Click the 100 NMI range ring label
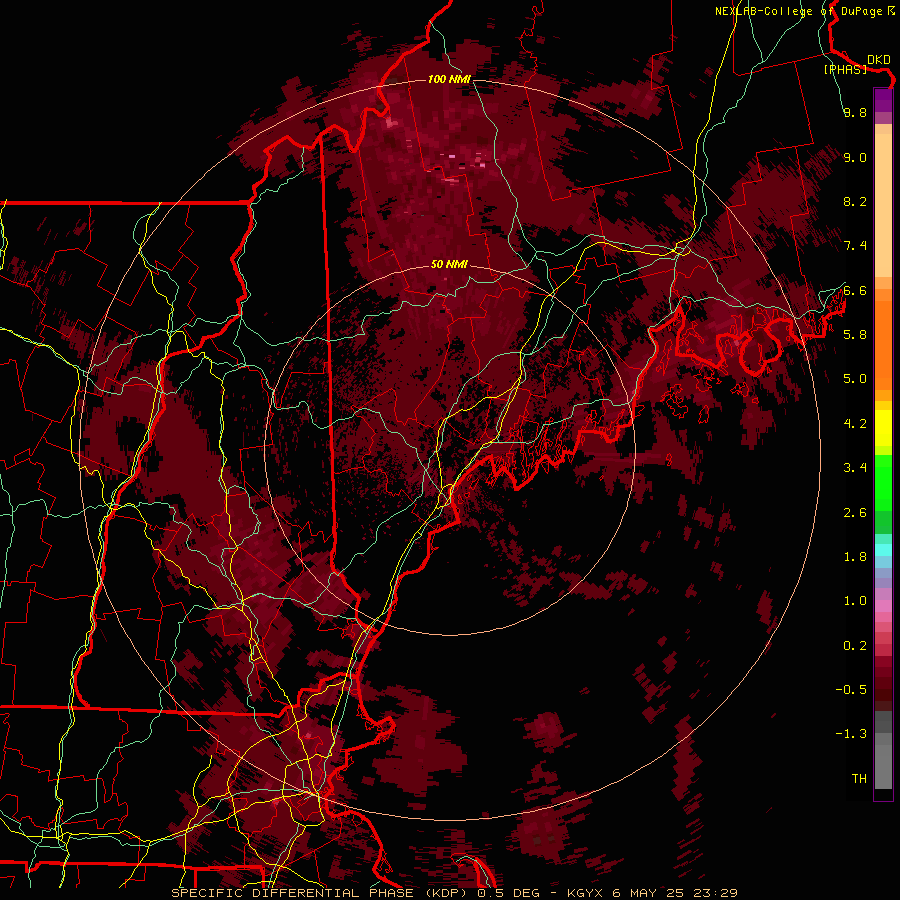 point(448,79)
